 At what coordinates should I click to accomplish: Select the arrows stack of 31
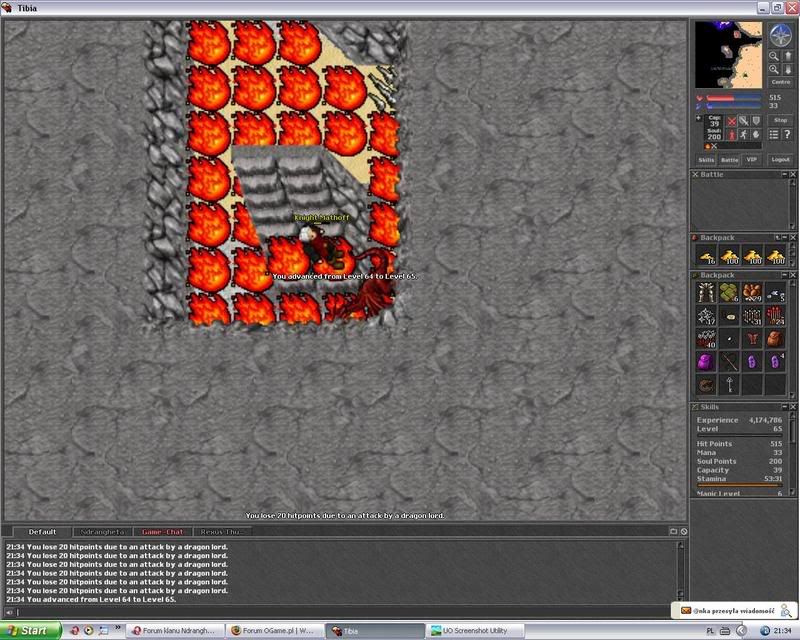(x=752, y=316)
